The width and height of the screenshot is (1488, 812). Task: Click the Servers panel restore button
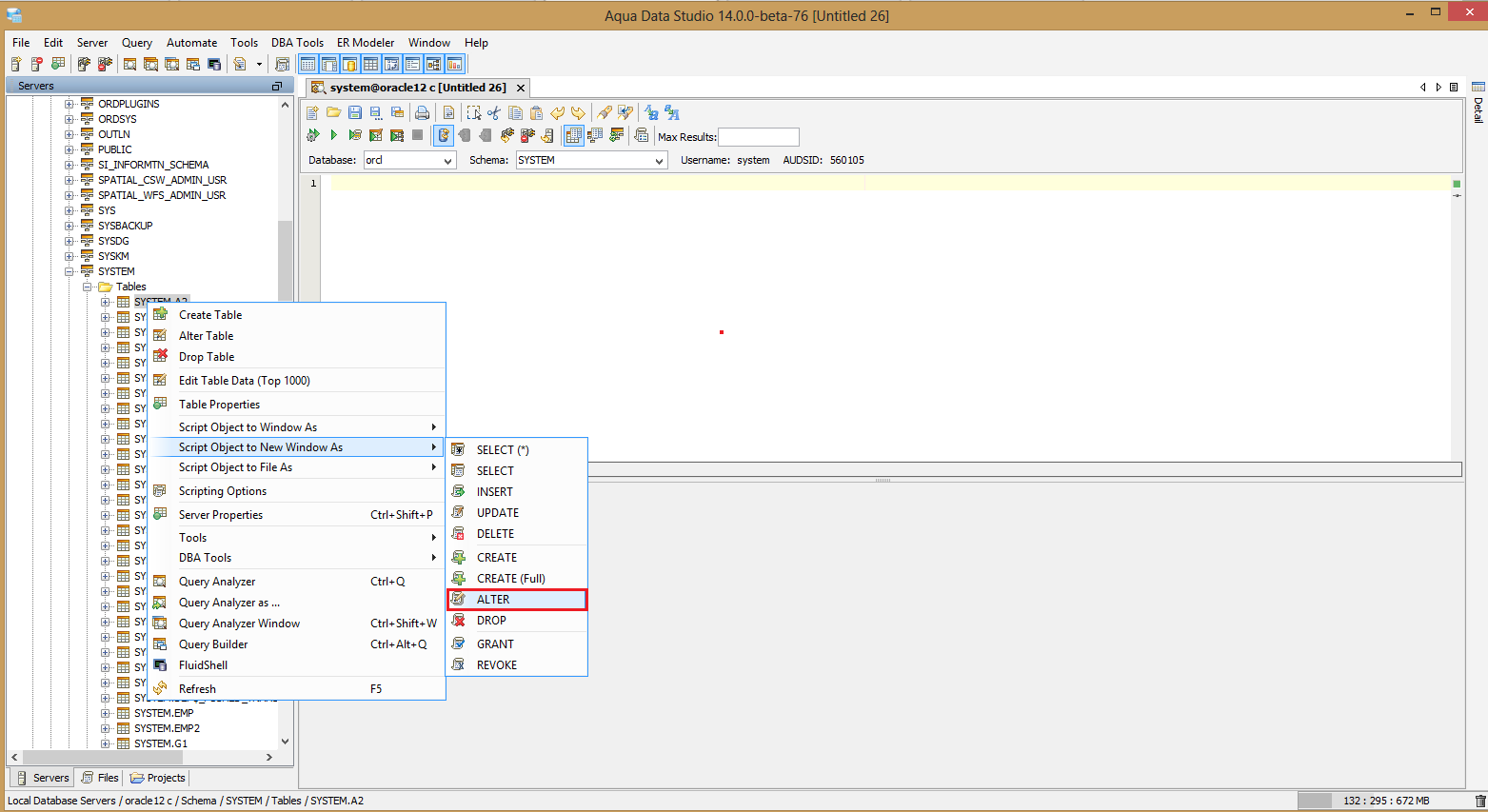pos(277,86)
